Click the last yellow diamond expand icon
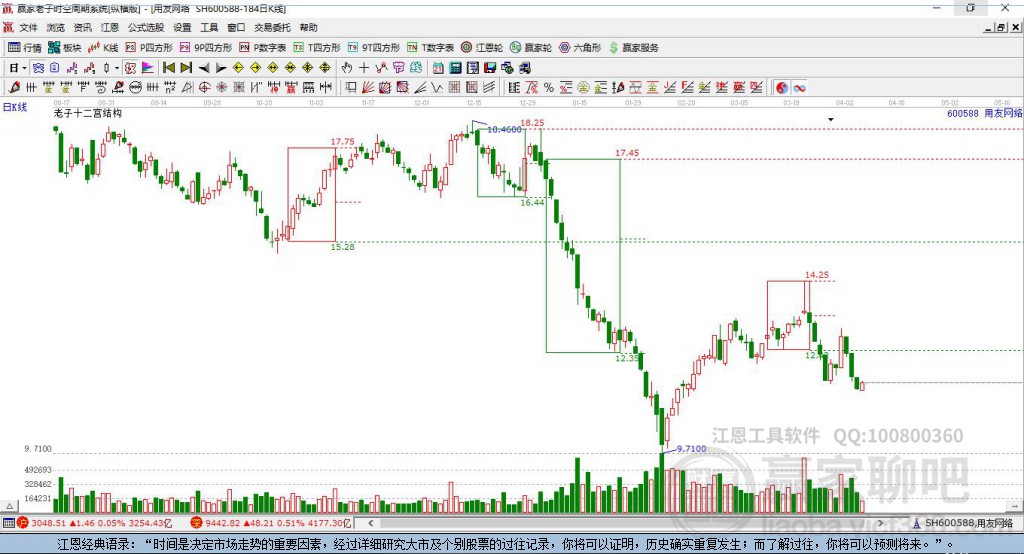The height and width of the screenshot is (554, 1024). tap(325, 68)
